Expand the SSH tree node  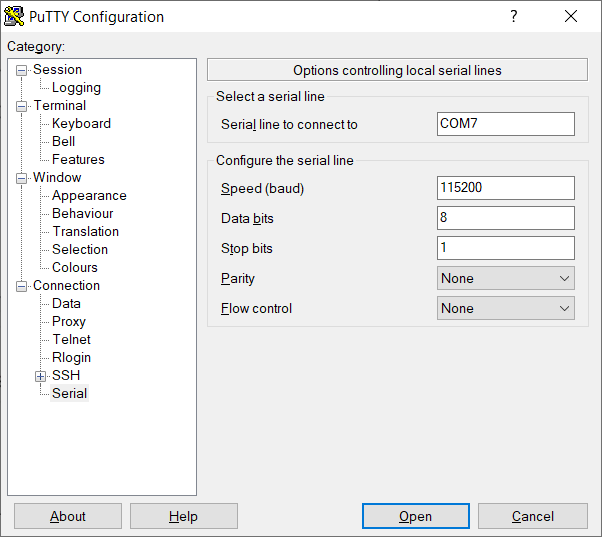[x=41, y=376]
